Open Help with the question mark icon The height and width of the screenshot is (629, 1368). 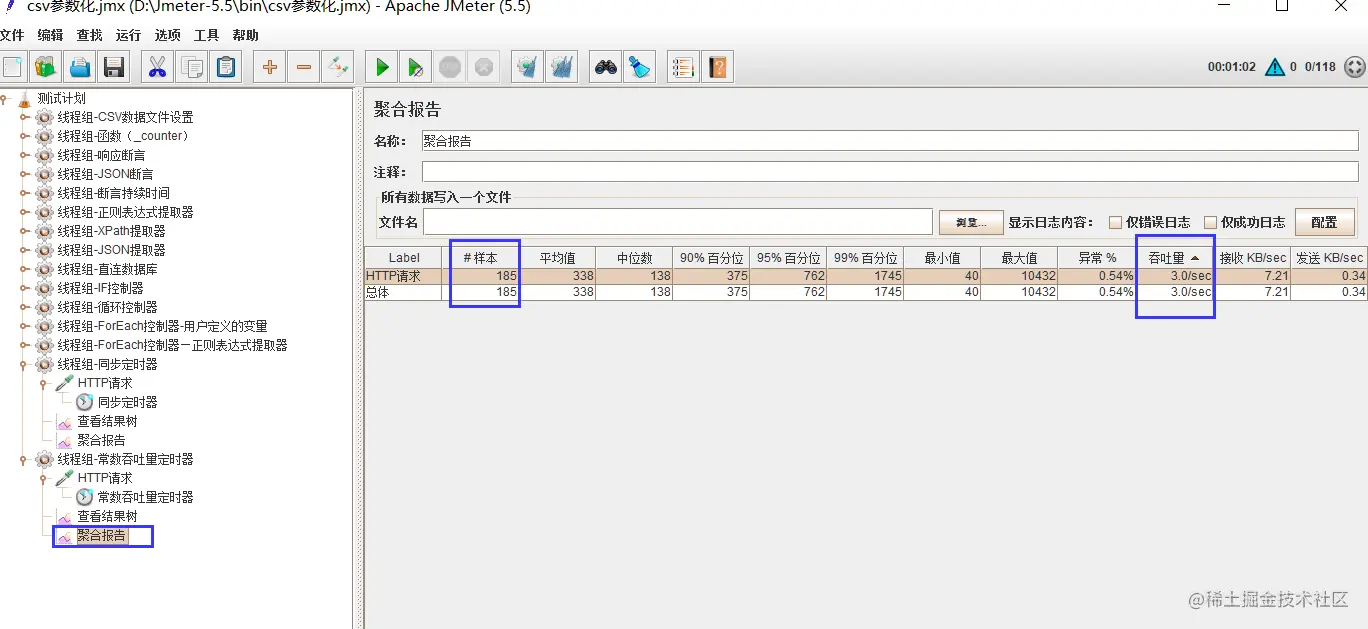(717, 67)
